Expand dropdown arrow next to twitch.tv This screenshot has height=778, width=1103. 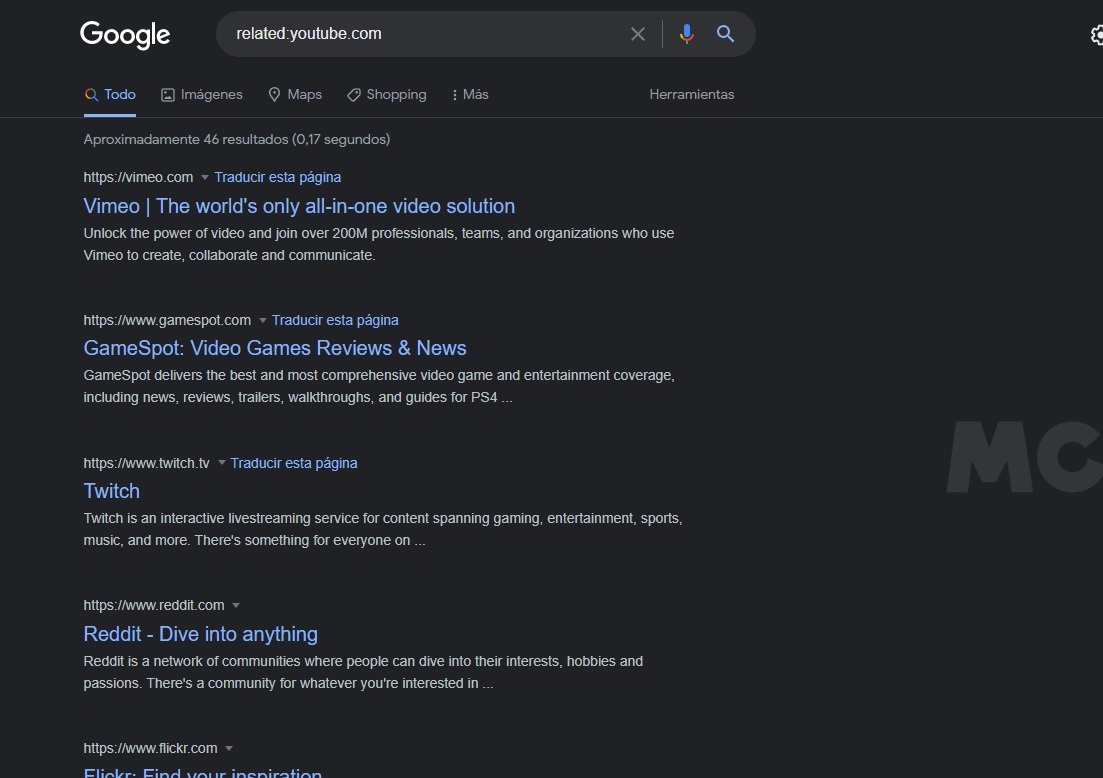click(222, 464)
